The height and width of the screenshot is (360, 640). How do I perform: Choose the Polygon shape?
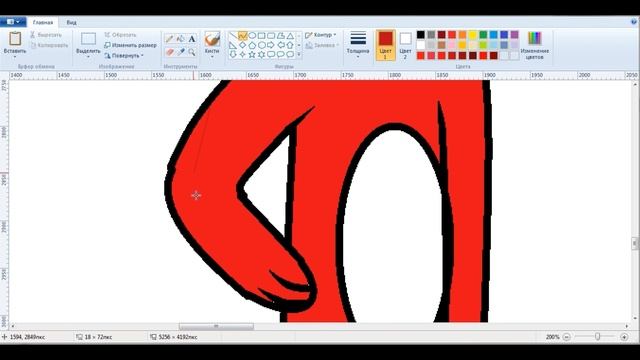(280, 36)
